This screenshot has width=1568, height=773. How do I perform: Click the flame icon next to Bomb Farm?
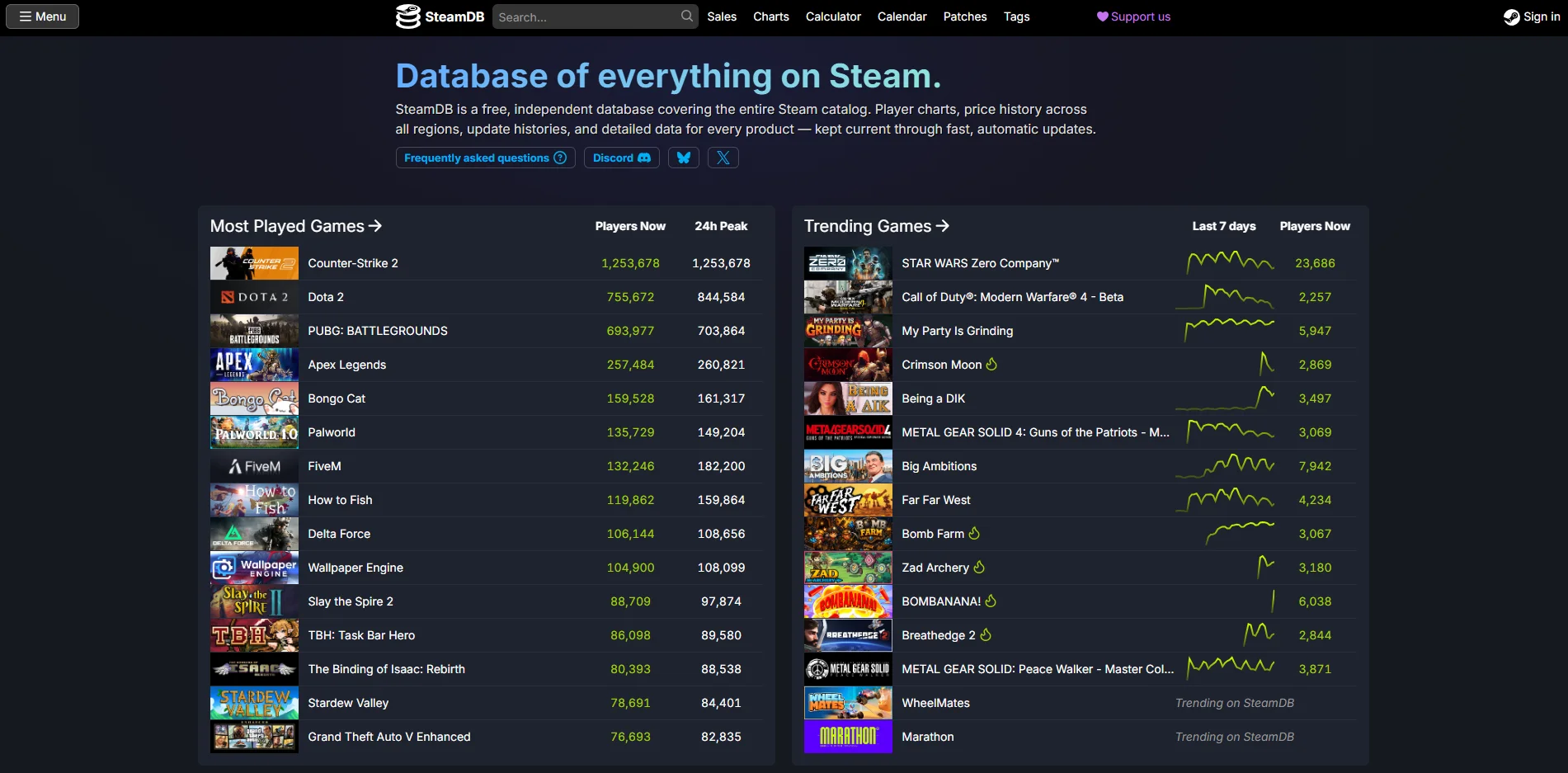(974, 533)
